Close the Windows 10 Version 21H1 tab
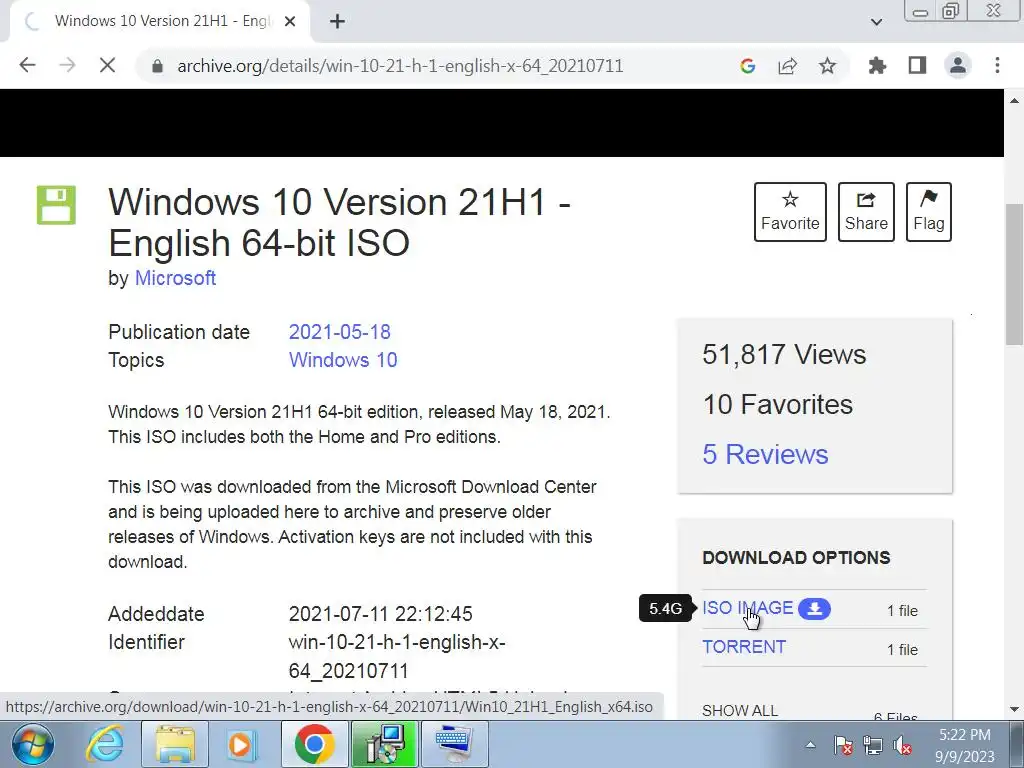The height and width of the screenshot is (768, 1024). [290, 22]
